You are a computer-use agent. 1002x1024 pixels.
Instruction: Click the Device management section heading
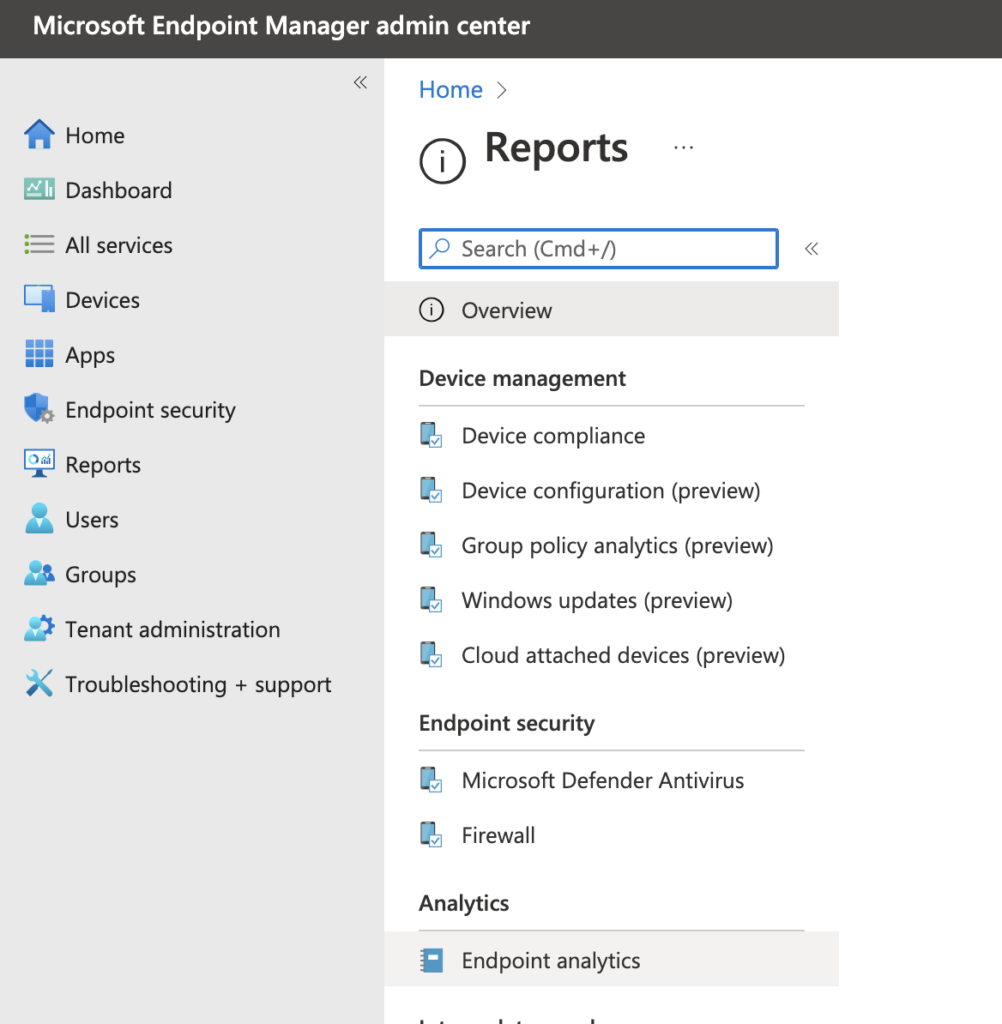pos(523,379)
